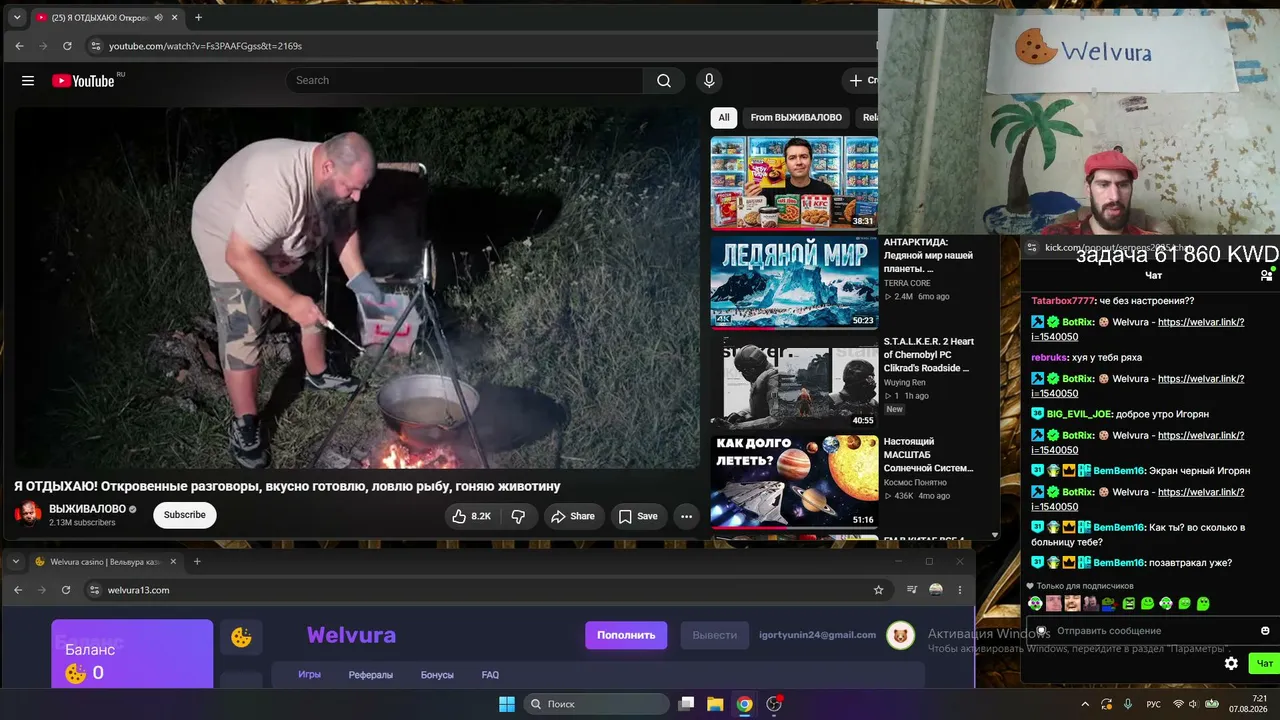This screenshot has height=720, width=1280.
Task: Open the Рефералы tab
Action: click(x=371, y=675)
